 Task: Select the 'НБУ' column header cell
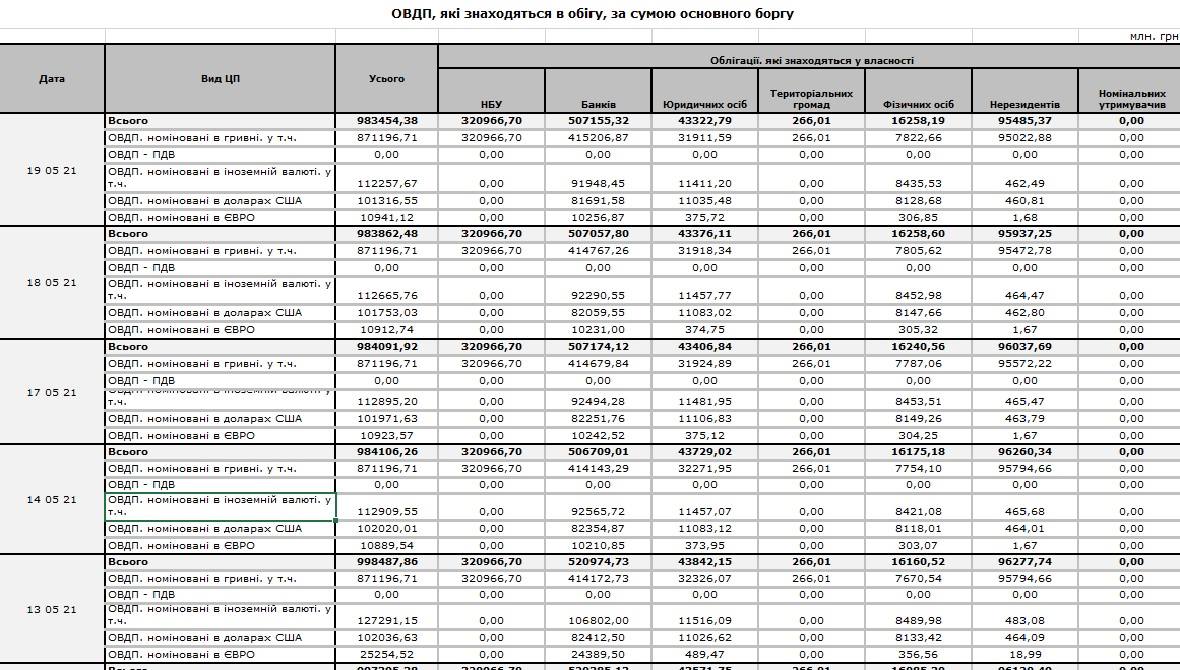(x=491, y=104)
